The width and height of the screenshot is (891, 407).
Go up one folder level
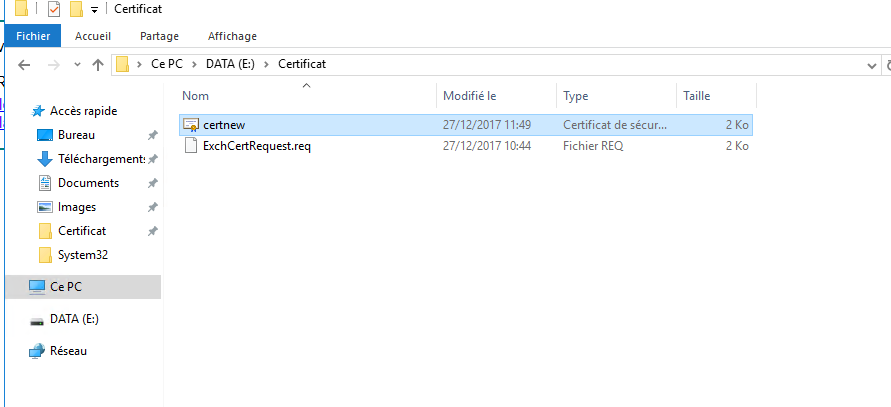(x=98, y=65)
